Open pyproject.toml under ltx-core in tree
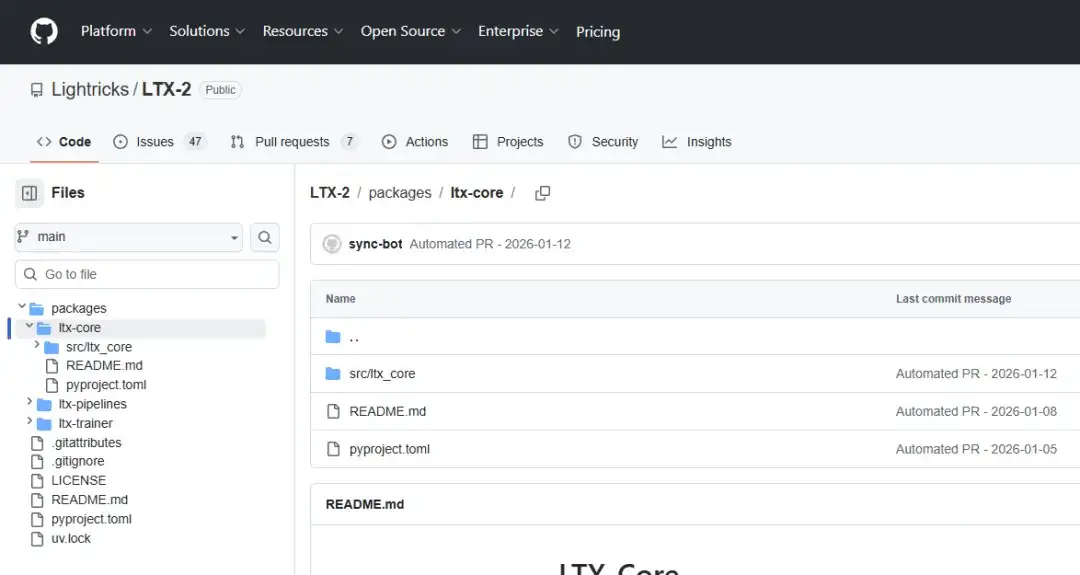 (106, 385)
